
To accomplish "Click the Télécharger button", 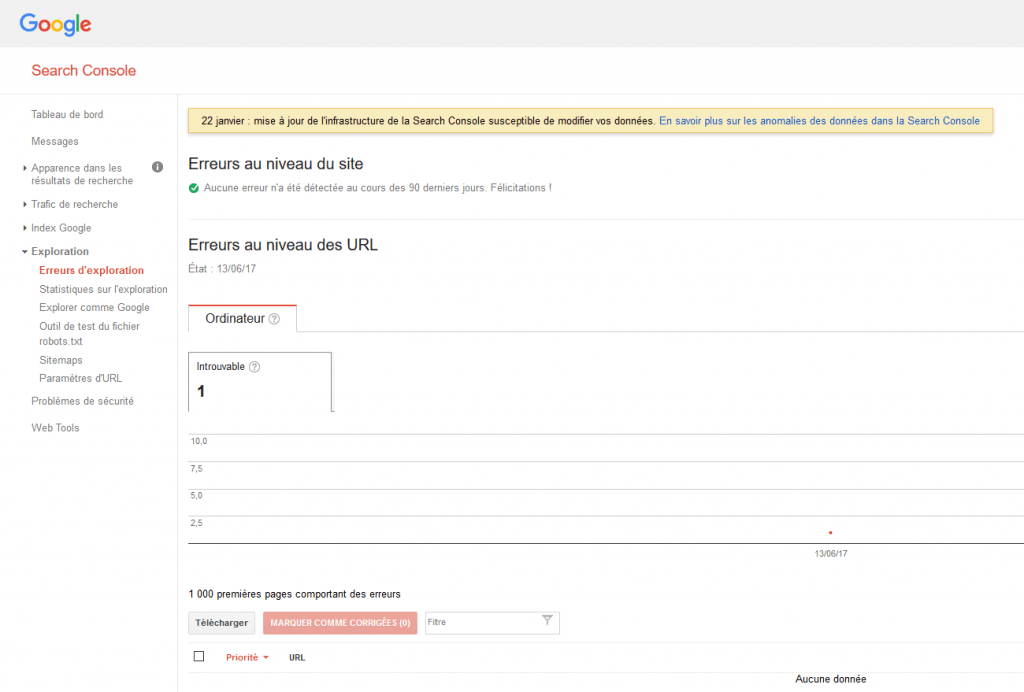I will point(221,623).
